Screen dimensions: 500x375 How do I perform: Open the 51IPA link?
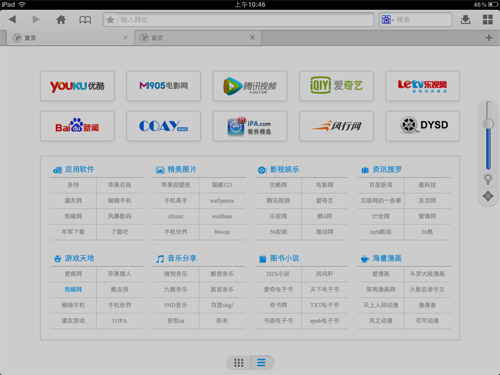pos(119,321)
